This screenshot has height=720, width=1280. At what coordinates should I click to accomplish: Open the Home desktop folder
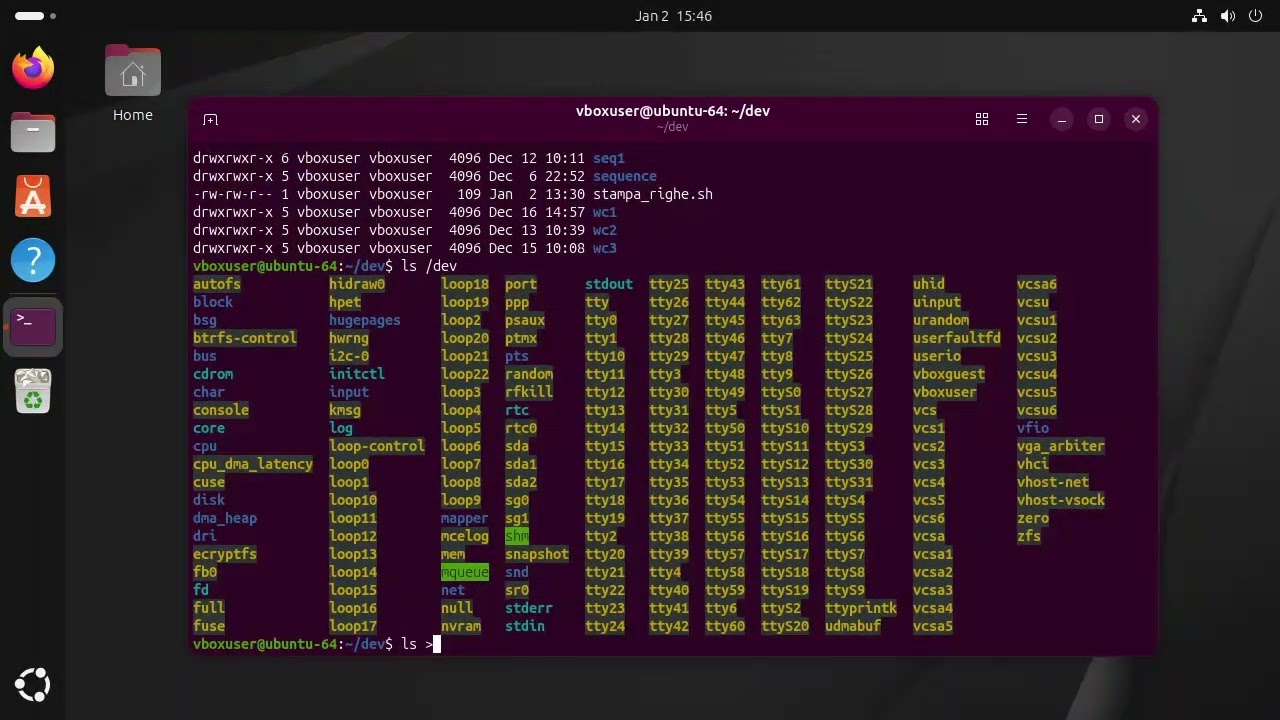click(x=133, y=84)
